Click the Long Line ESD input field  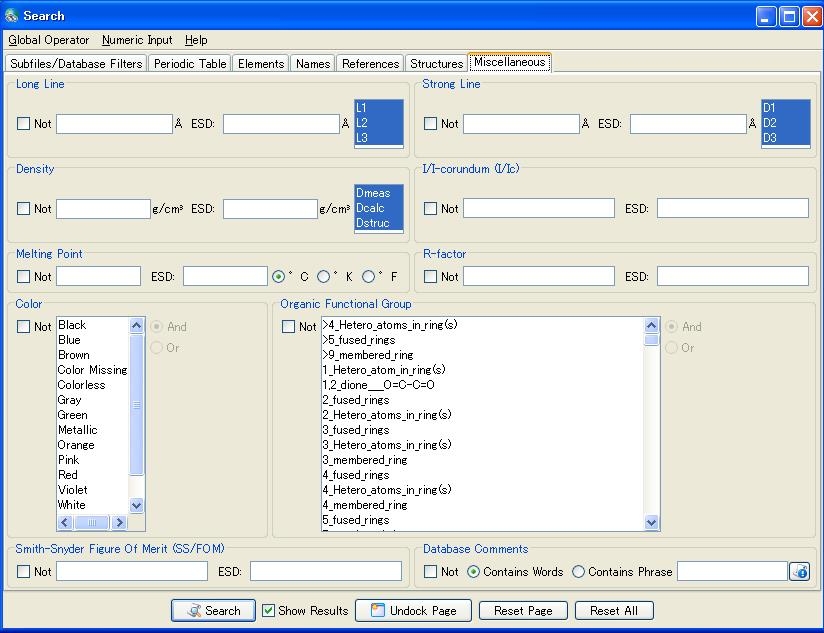pos(281,124)
